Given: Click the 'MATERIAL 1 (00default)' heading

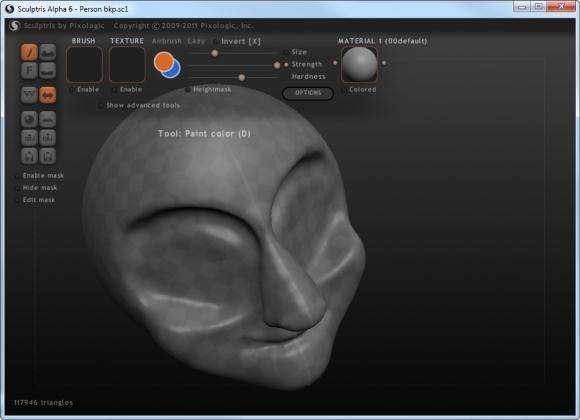Looking at the screenshot, I should pos(382,41).
